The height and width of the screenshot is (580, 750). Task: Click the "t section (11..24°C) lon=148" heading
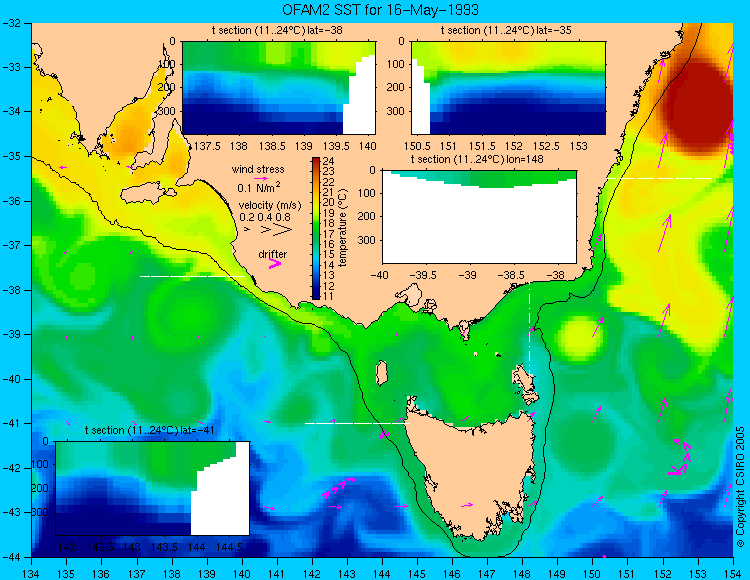pyautogui.click(x=477, y=159)
